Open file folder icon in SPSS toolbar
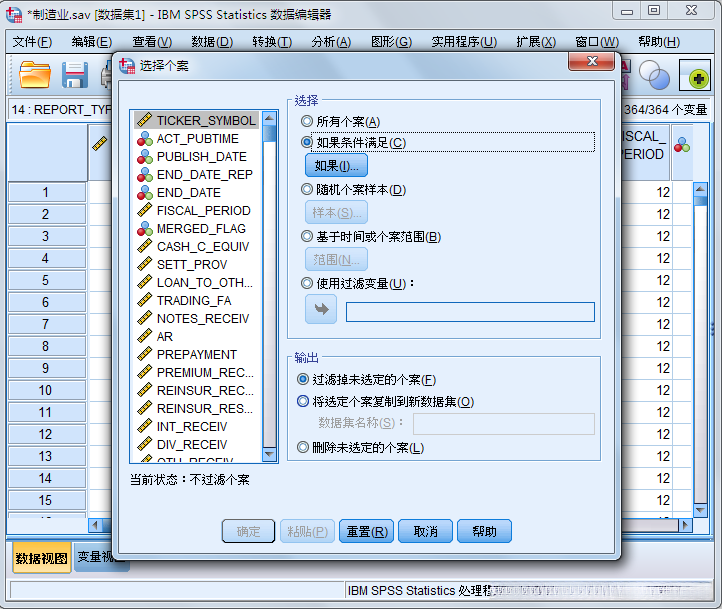 pos(35,75)
